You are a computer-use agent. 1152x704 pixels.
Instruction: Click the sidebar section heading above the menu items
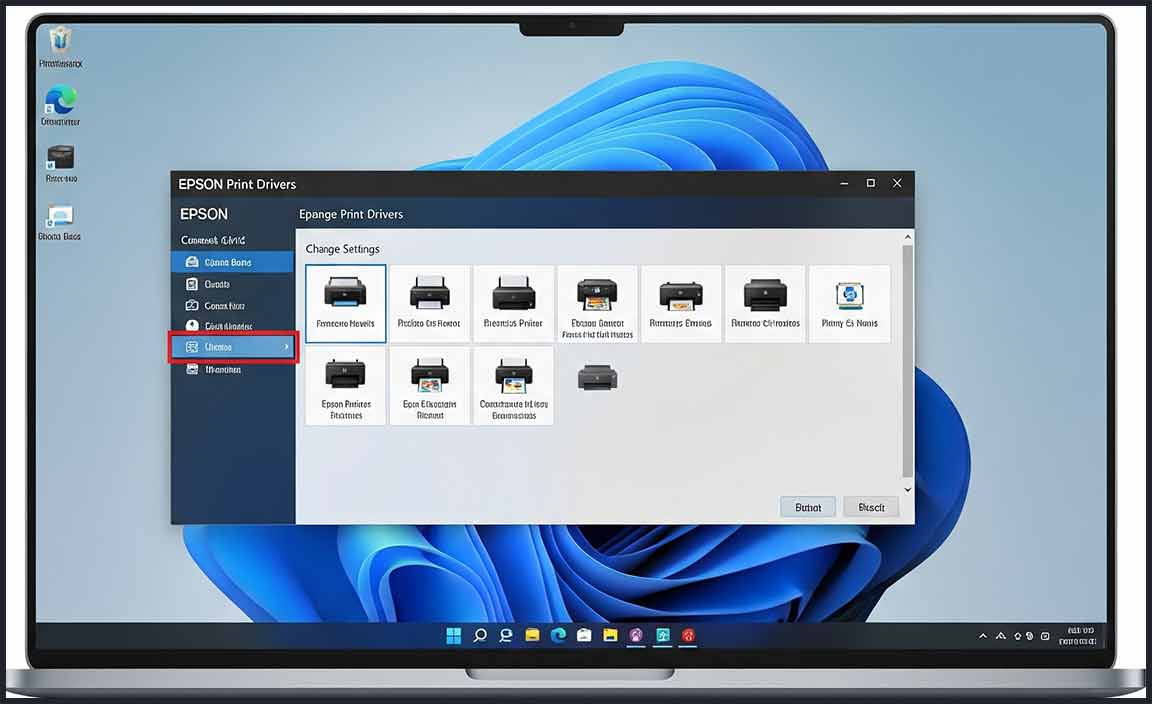(213, 240)
